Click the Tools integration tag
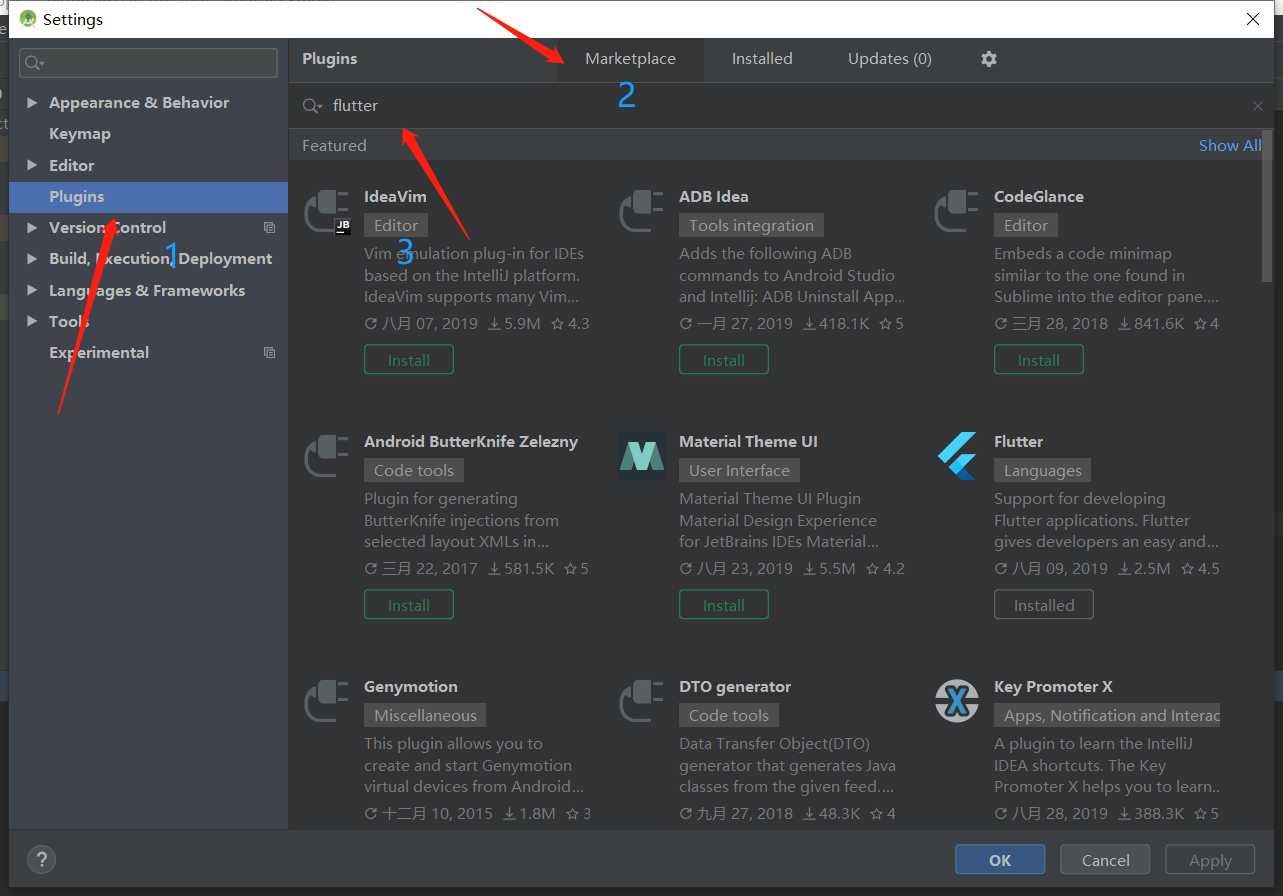Viewport: 1283px width, 896px height. pos(751,226)
